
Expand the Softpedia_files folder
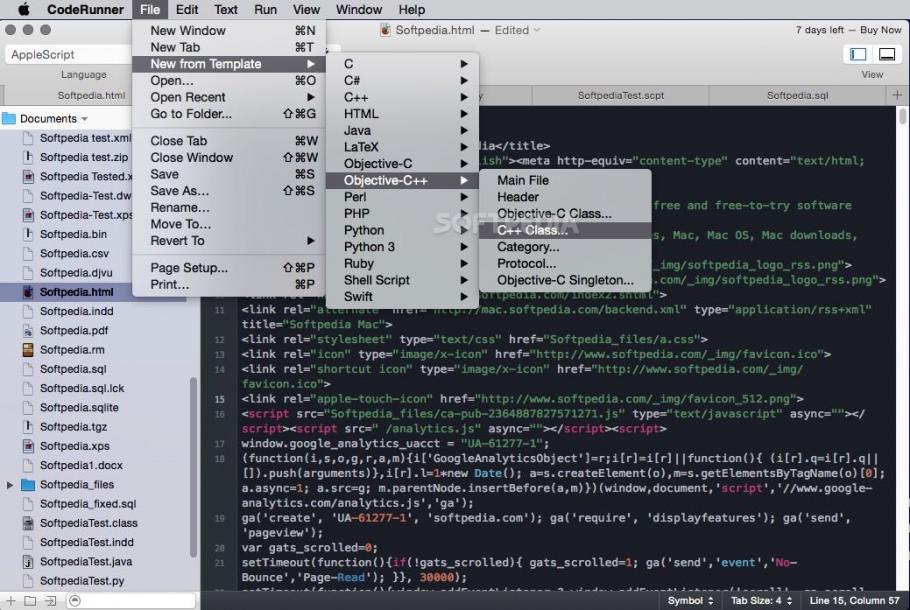coord(9,485)
